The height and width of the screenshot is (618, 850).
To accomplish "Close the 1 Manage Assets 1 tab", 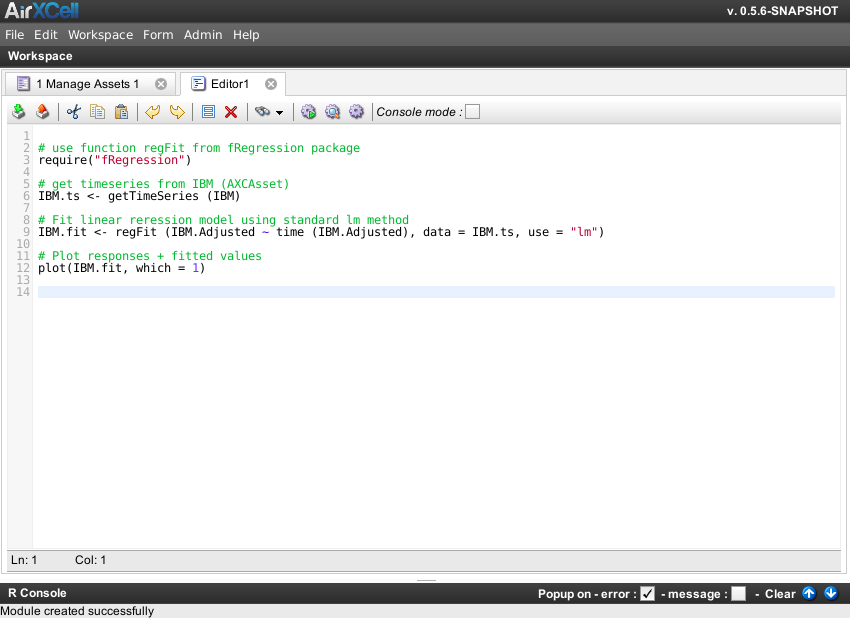I will (161, 84).
